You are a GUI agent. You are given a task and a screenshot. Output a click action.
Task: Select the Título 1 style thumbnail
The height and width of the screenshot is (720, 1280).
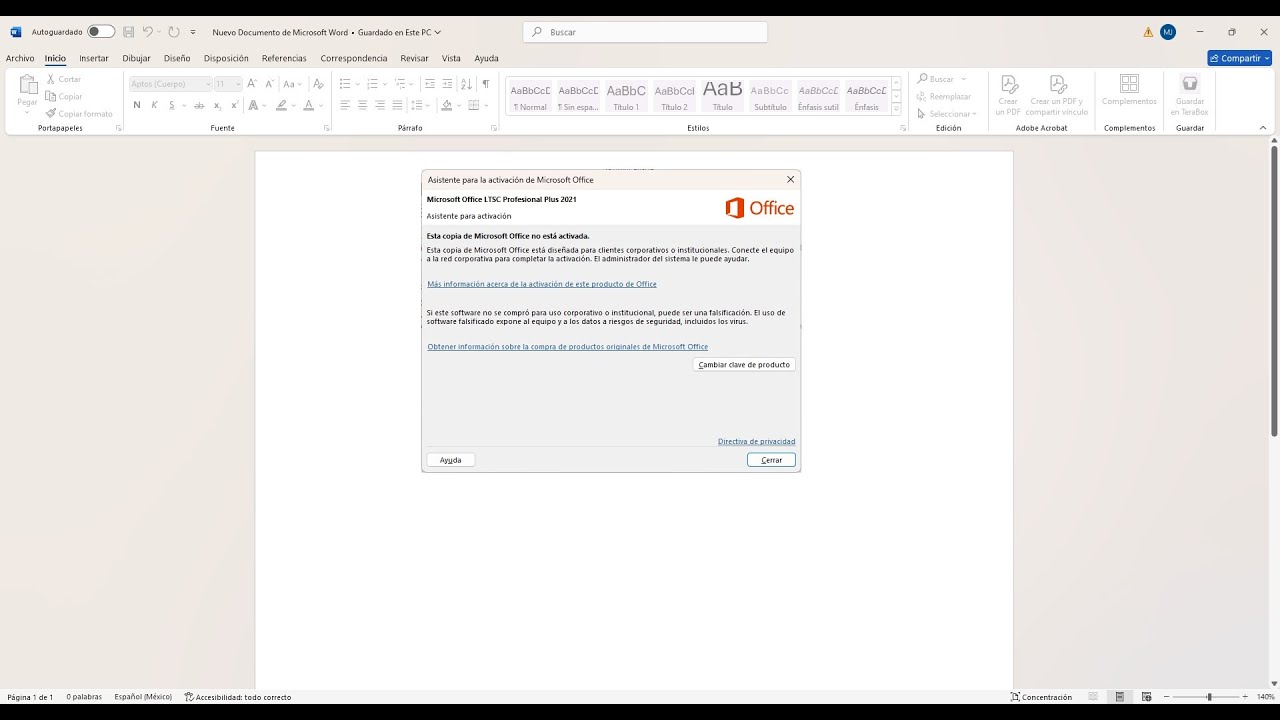[x=626, y=96]
